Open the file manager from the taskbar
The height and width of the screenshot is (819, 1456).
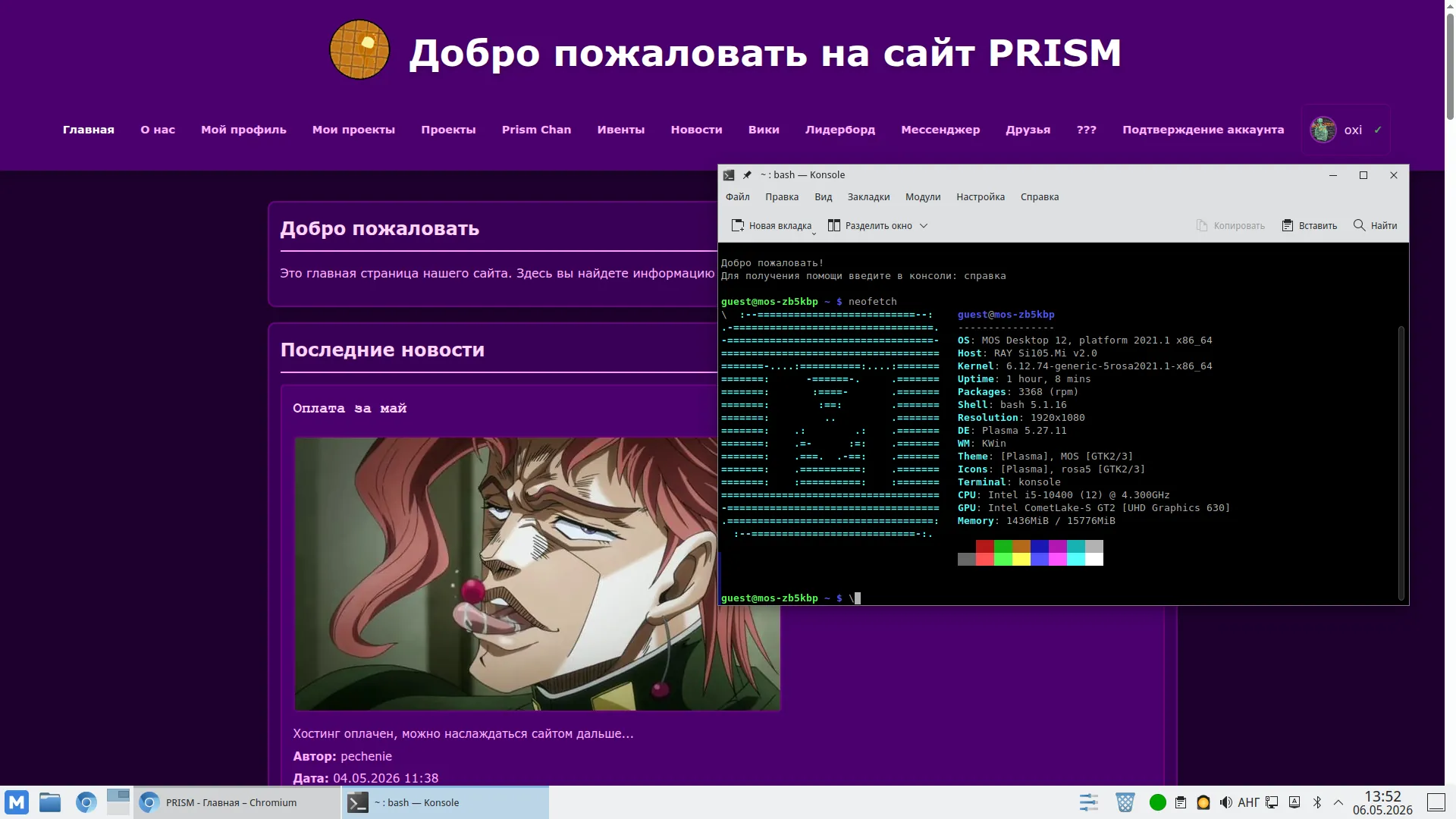click(50, 802)
